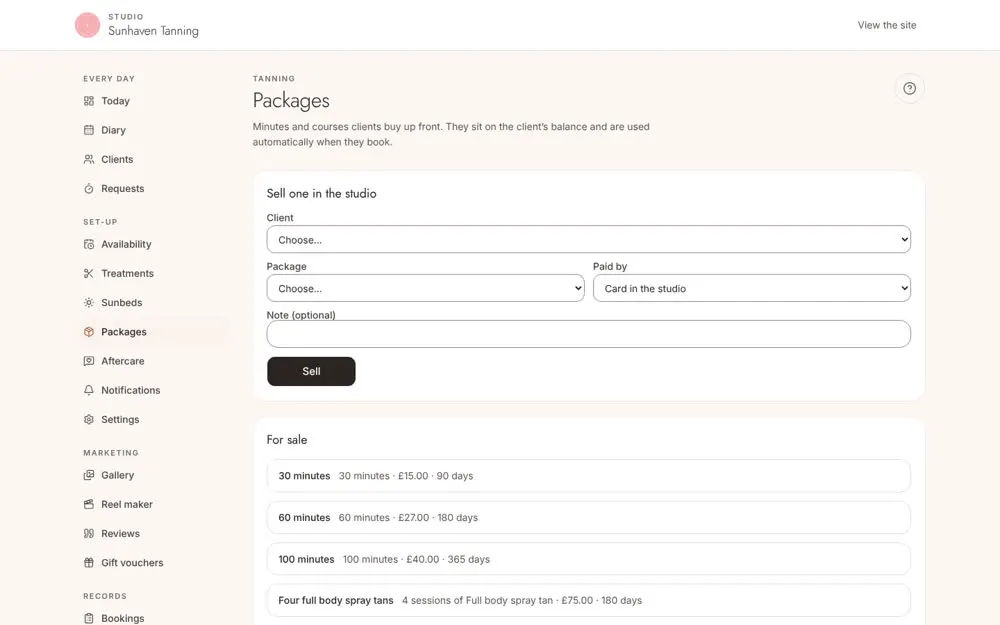Click the View the site link
This screenshot has height=625, width=1000.
pos(886,25)
